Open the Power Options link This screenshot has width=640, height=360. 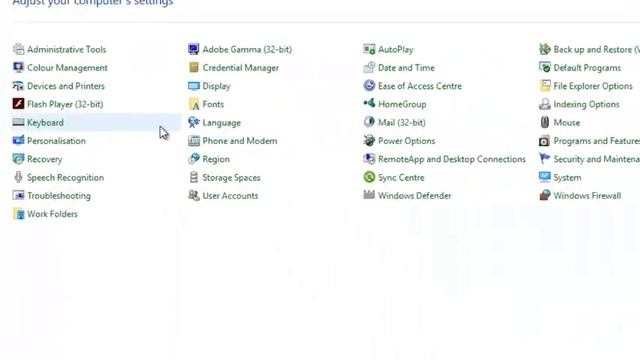point(407,141)
